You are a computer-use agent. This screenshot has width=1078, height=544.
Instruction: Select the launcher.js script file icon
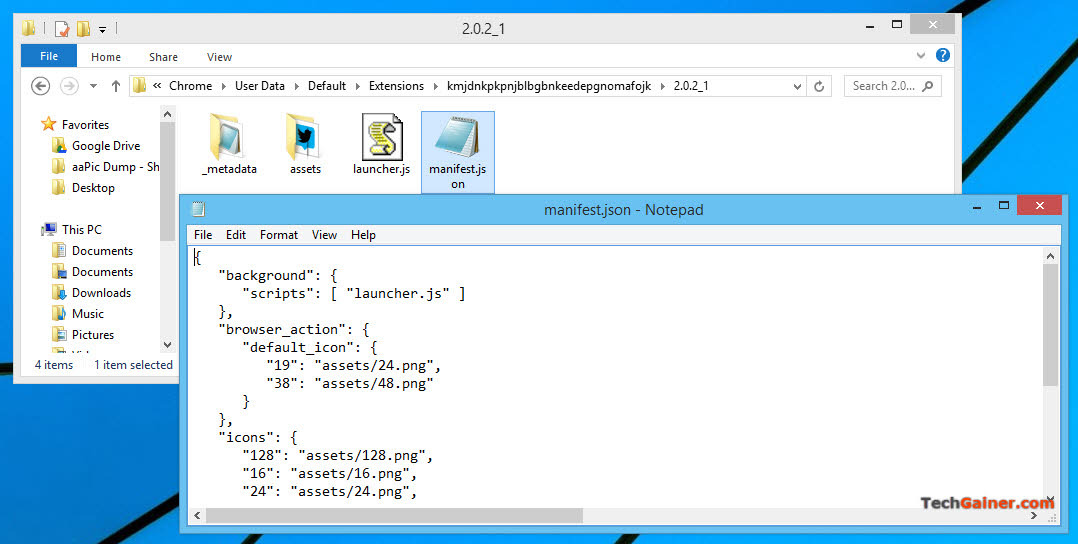(x=382, y=137)
